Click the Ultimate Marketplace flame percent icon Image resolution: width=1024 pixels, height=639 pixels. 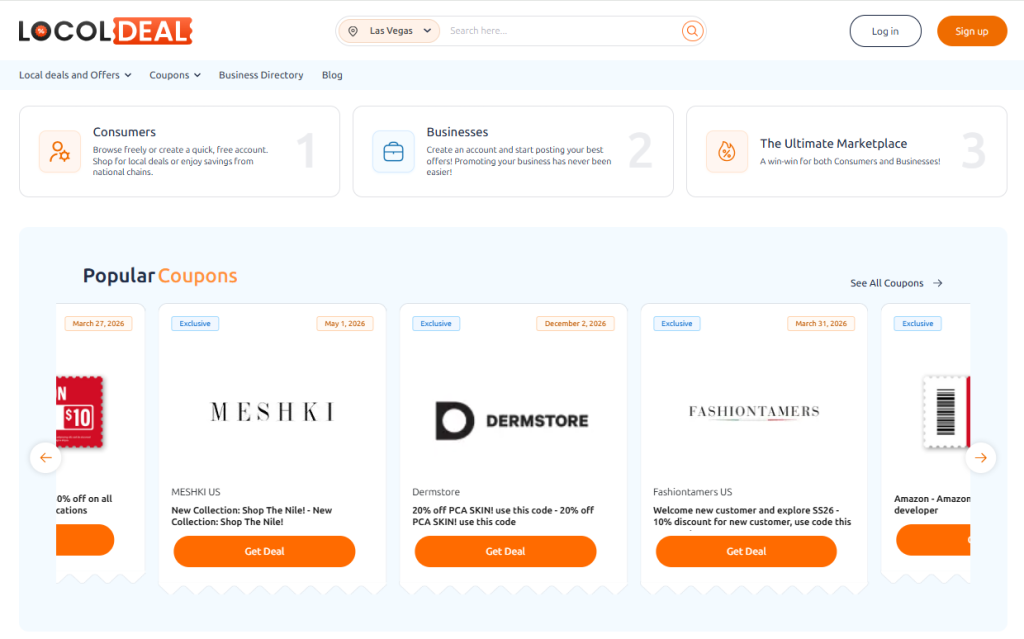tap(726, 152)
